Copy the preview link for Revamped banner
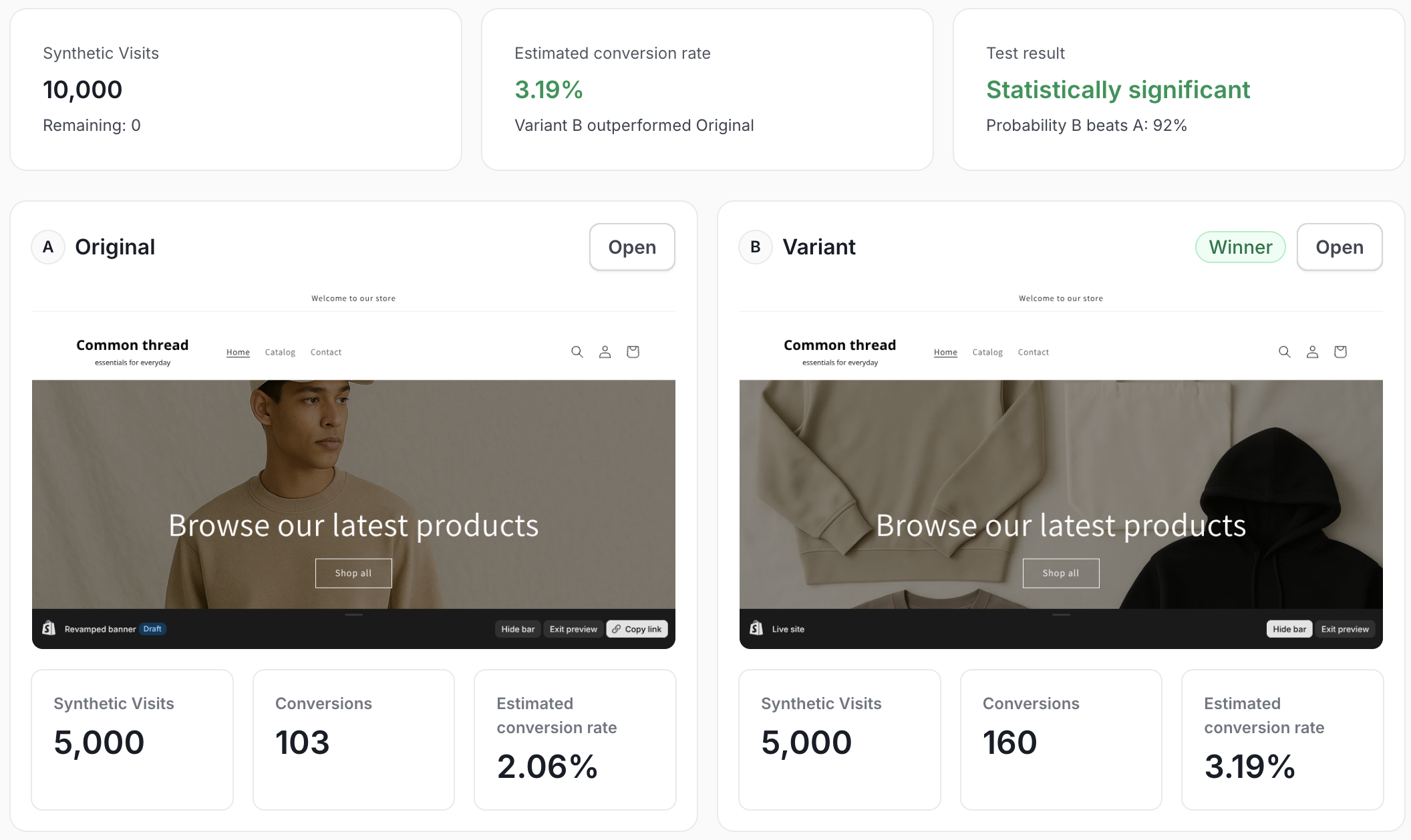Screen dimensions: 1411x840 coord(637,628)
